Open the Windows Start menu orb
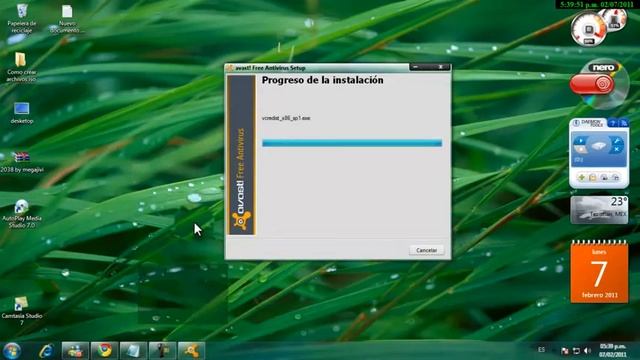 [x=12, y=351]
